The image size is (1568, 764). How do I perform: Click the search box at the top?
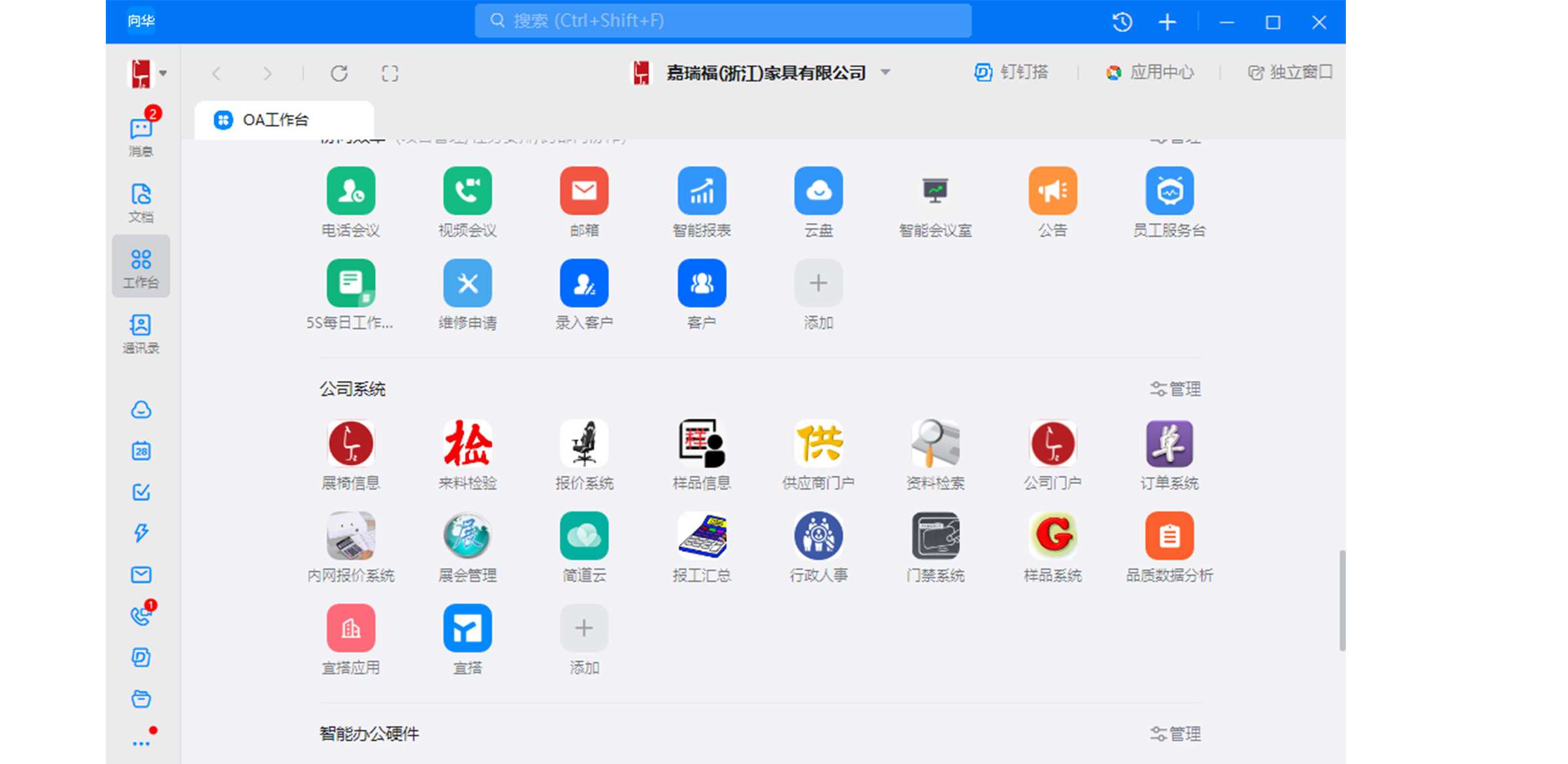723,20
